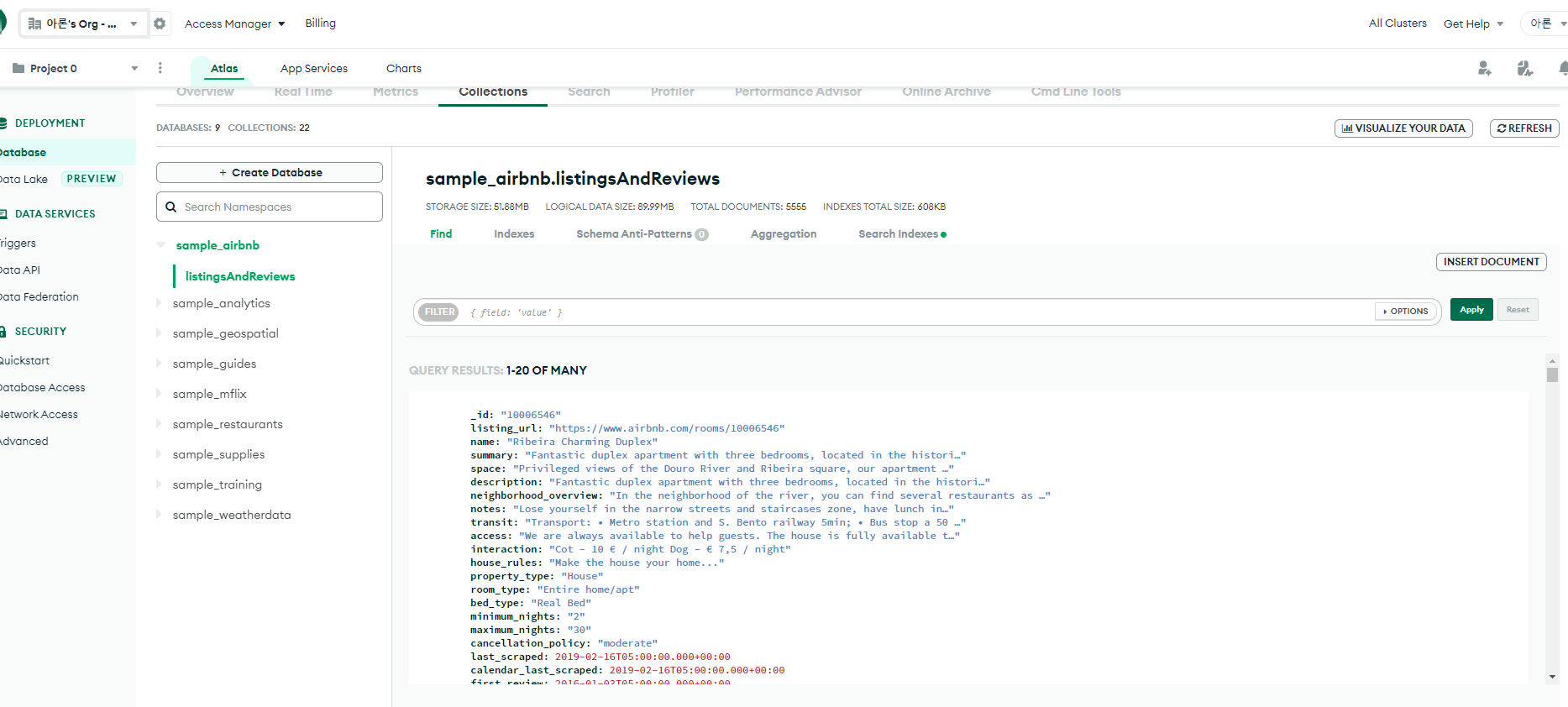The image size is (1568, 707).
Task: Click the Visualize Your Data button
Action: [1403, 128]
